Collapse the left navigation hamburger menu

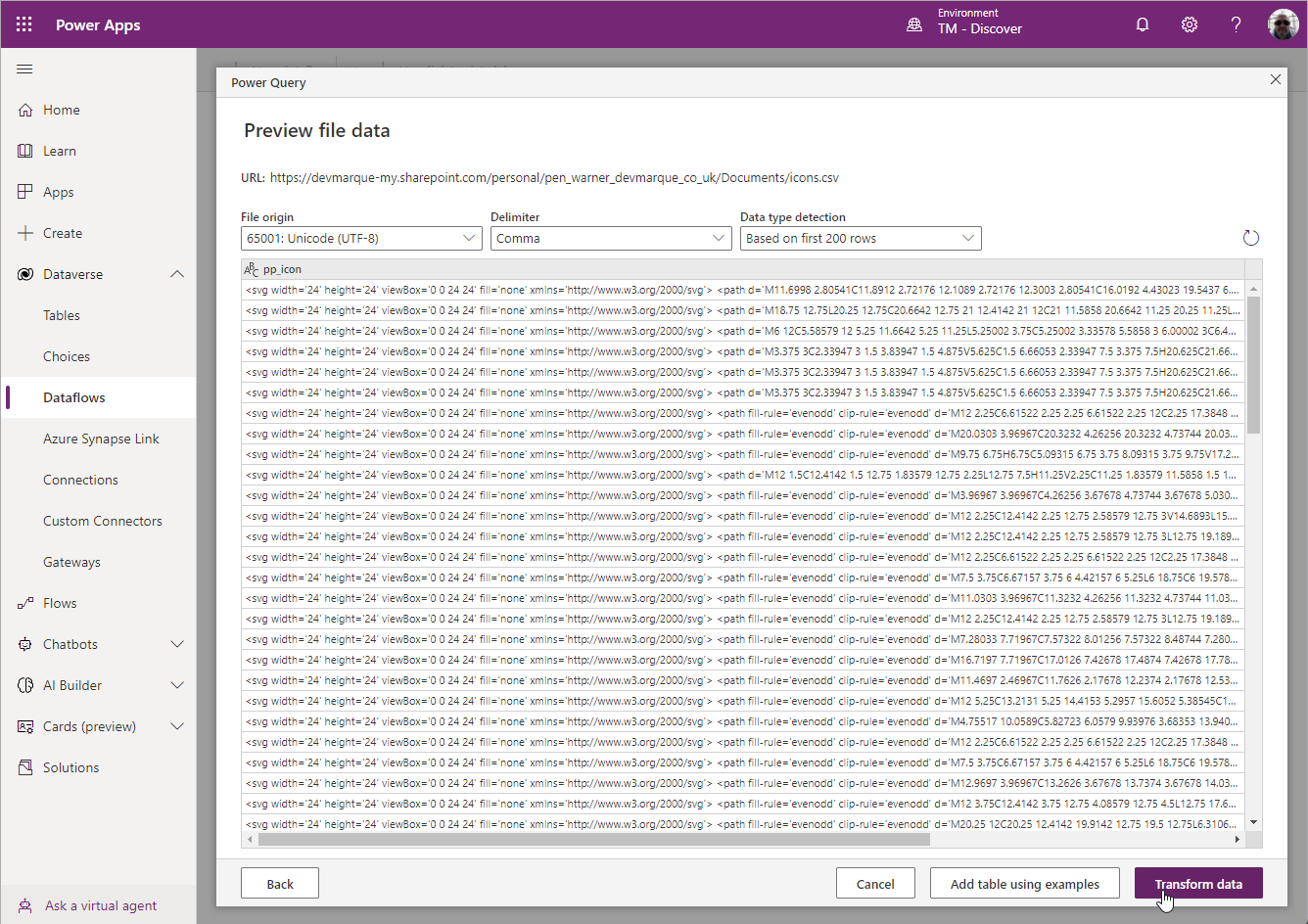(x=24, y=69)
